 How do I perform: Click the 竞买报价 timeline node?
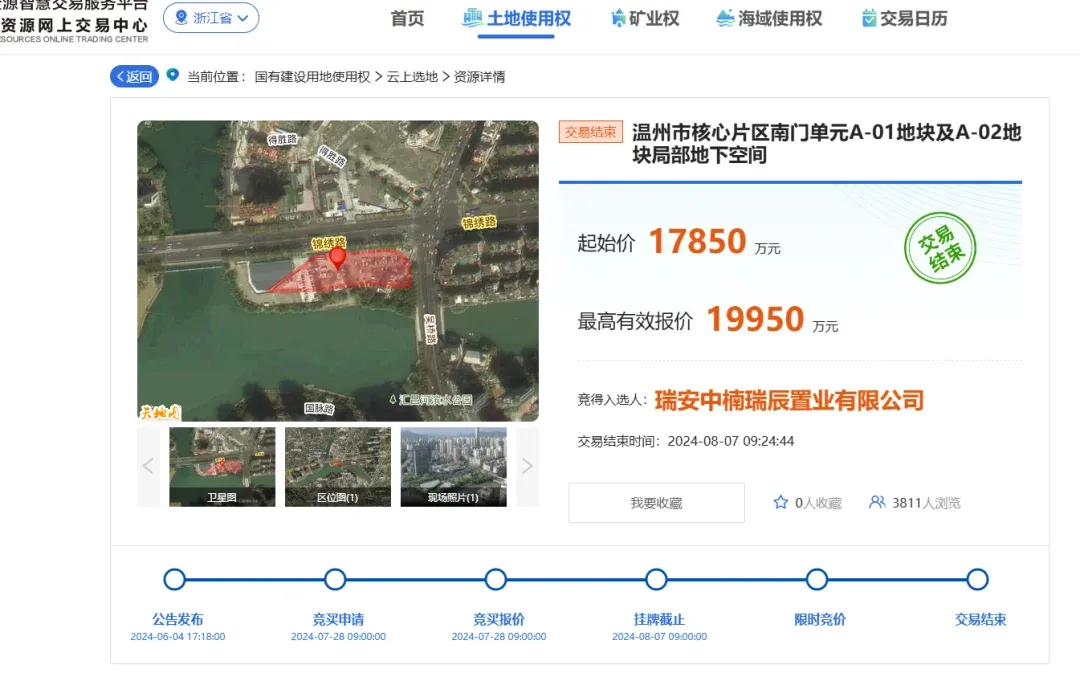496,579
